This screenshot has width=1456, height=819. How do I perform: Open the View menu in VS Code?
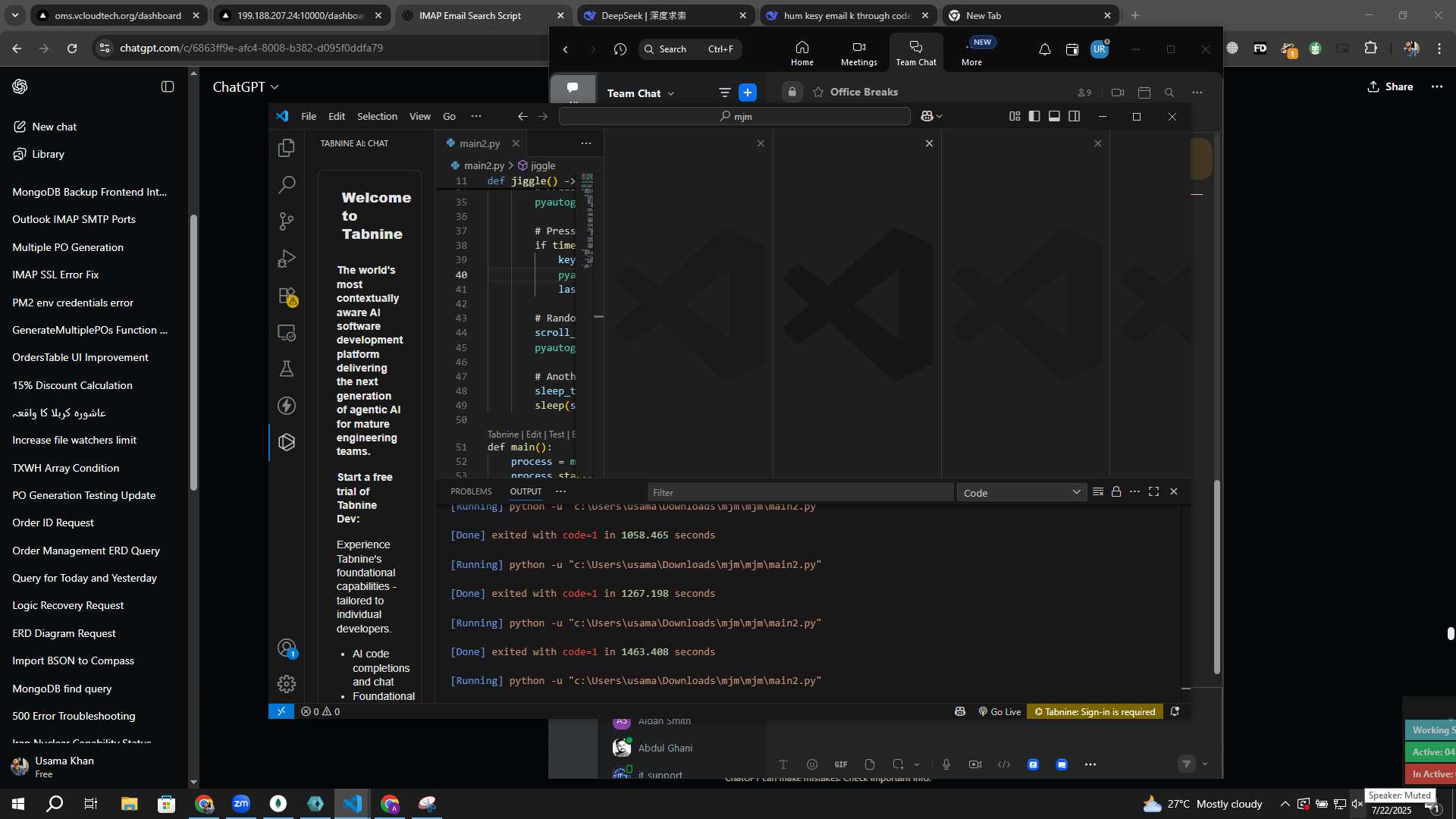(420, 116)
